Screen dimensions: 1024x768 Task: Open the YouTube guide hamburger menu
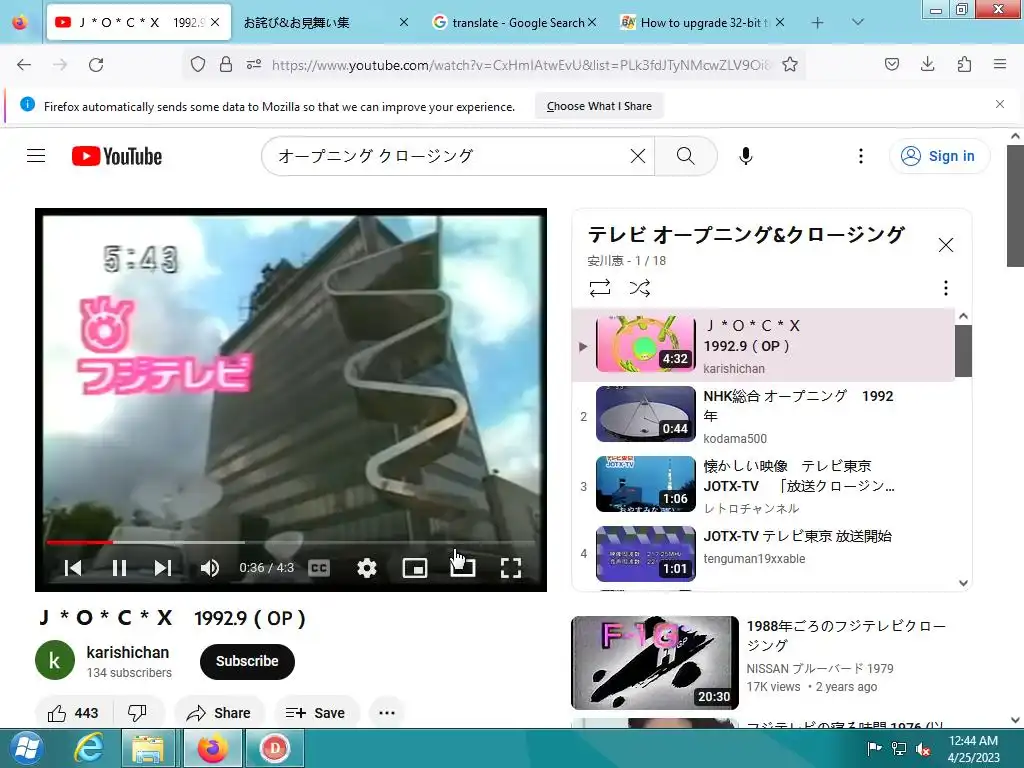tap(36, 156)
